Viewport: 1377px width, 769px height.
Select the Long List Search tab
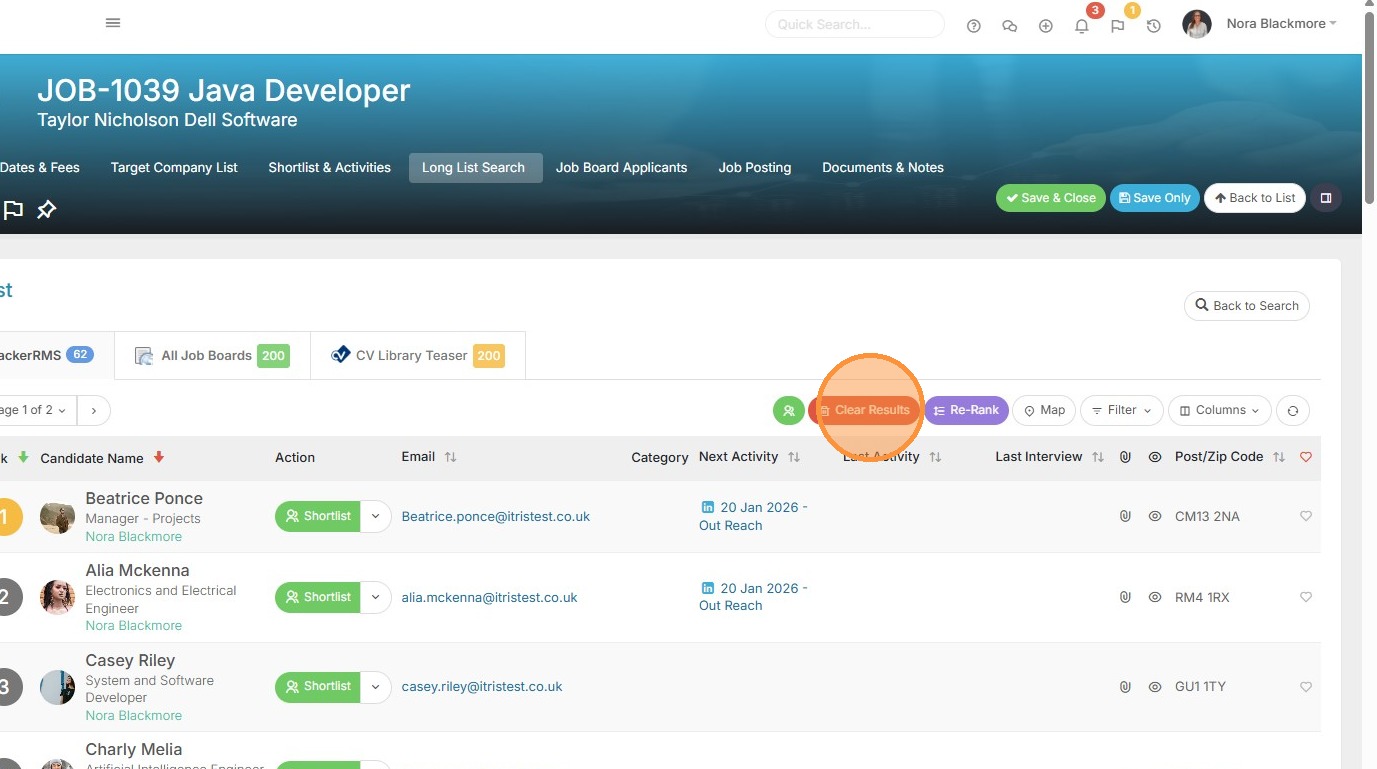pyautogui.click(x=474, y=168)
